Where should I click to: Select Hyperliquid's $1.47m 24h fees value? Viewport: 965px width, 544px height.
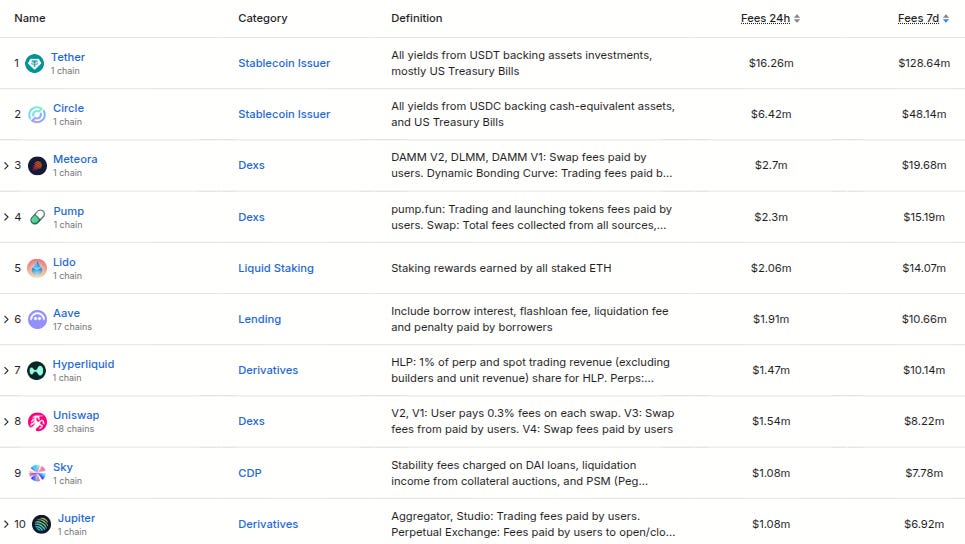point(771,370)
